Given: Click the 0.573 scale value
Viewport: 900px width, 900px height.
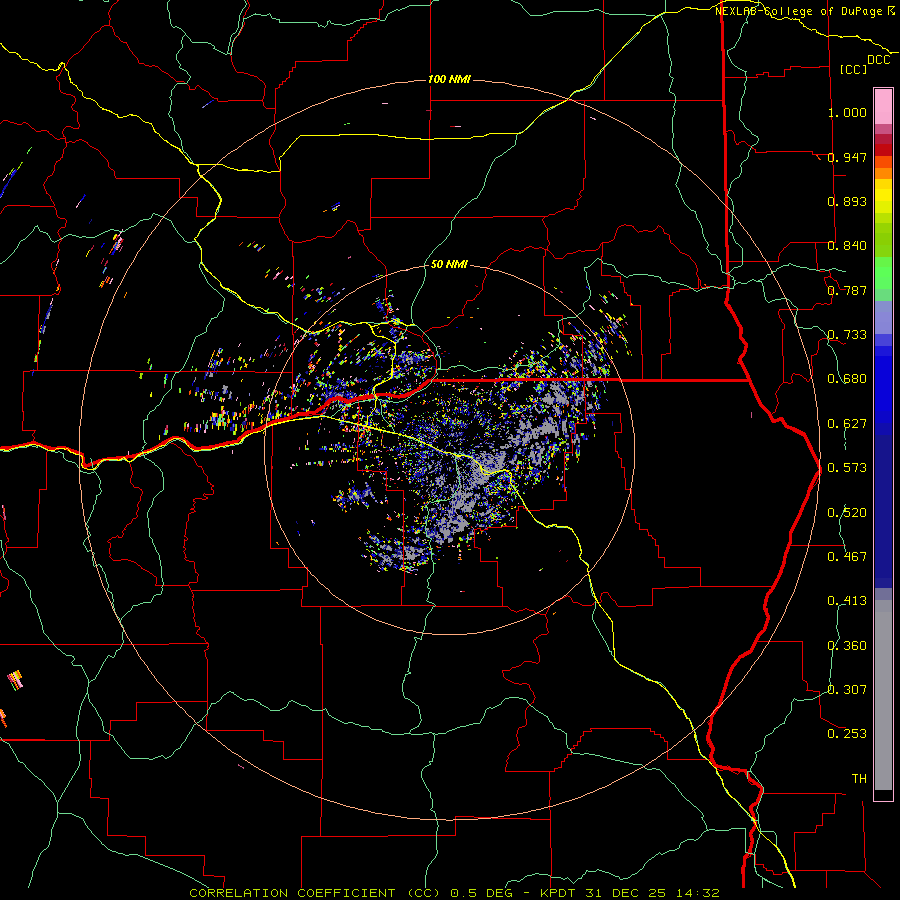Looking at the screenshot, I should [847, 468].
